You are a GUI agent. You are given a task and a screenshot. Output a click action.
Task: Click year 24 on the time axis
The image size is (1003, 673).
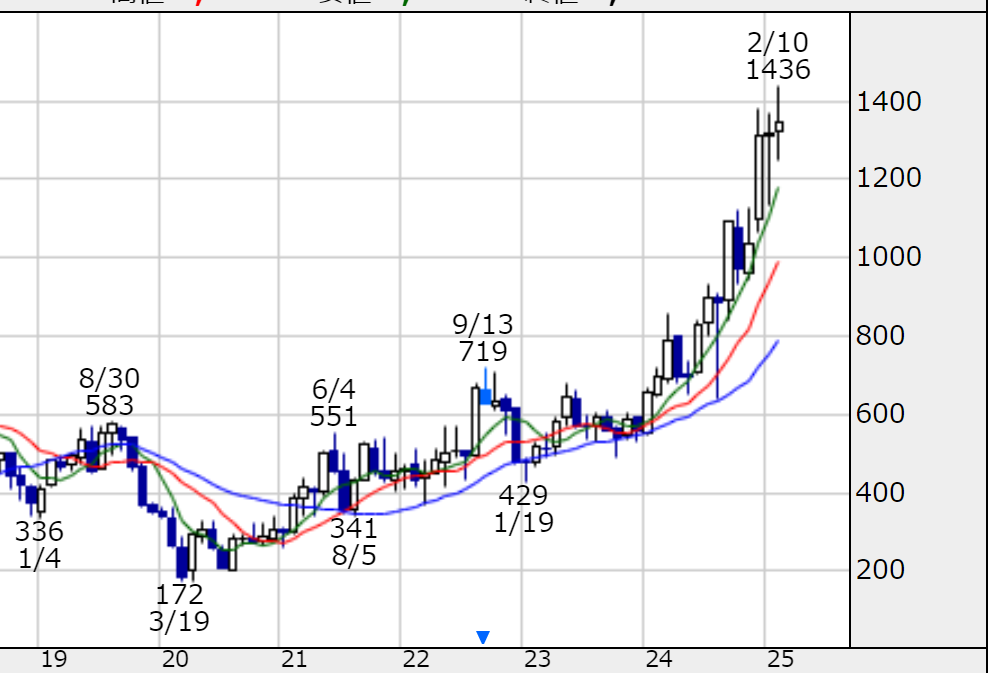point(659,659)
